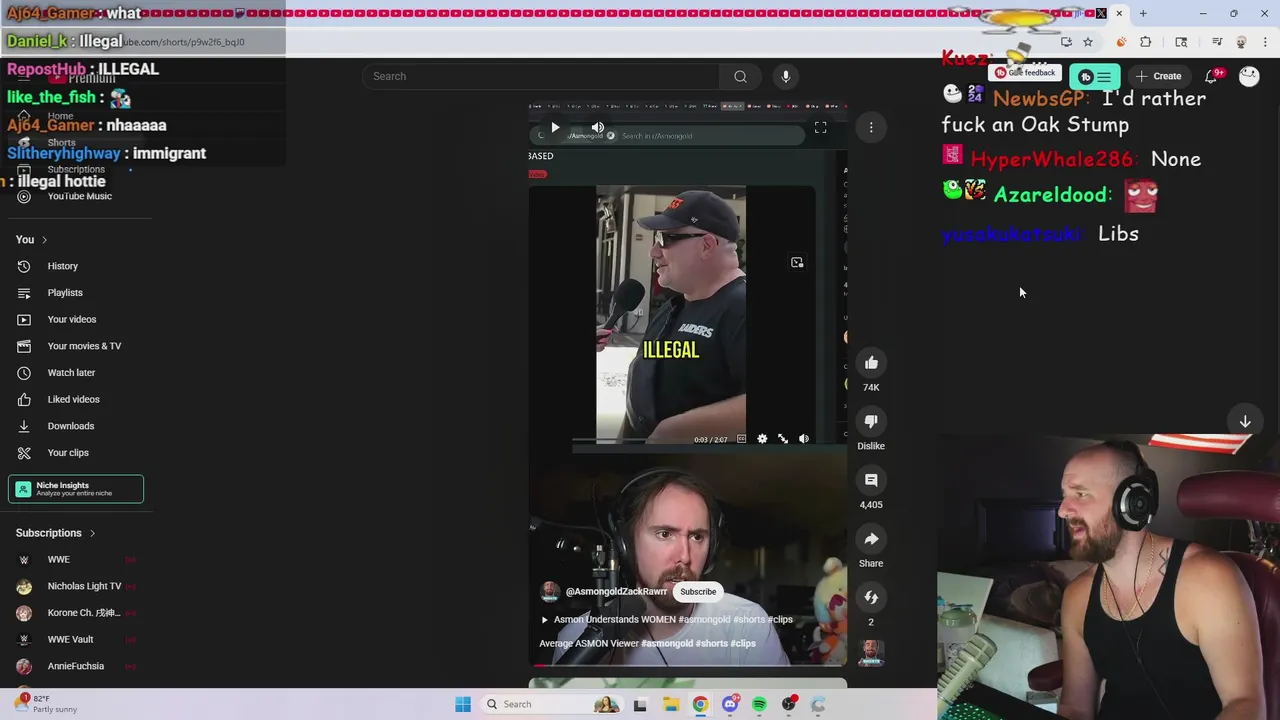Open the Create menu
This screenshot has width=1280, height=720.
point(1158,76)
